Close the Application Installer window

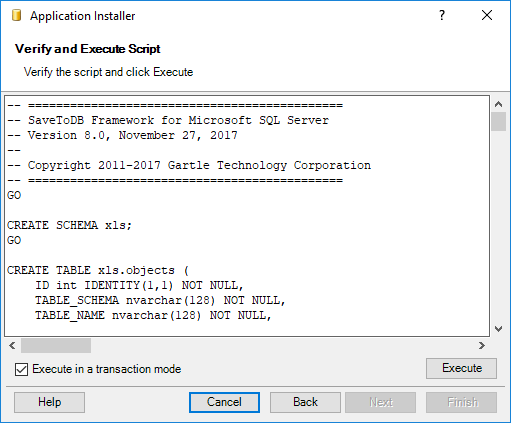487,15
